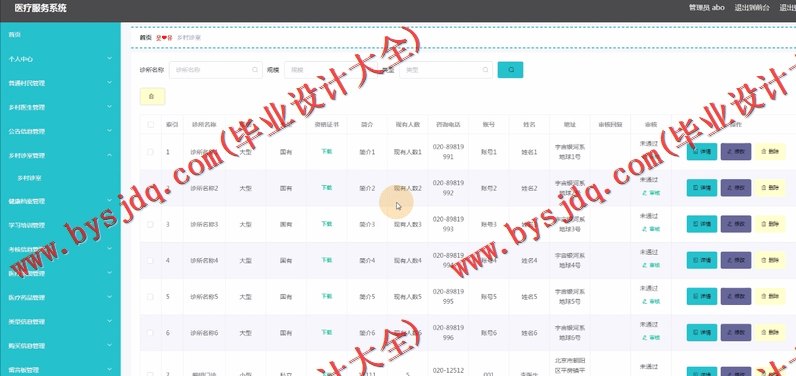Click the 诊所名称 search input
796x376 pixels.
coord(216,70)
